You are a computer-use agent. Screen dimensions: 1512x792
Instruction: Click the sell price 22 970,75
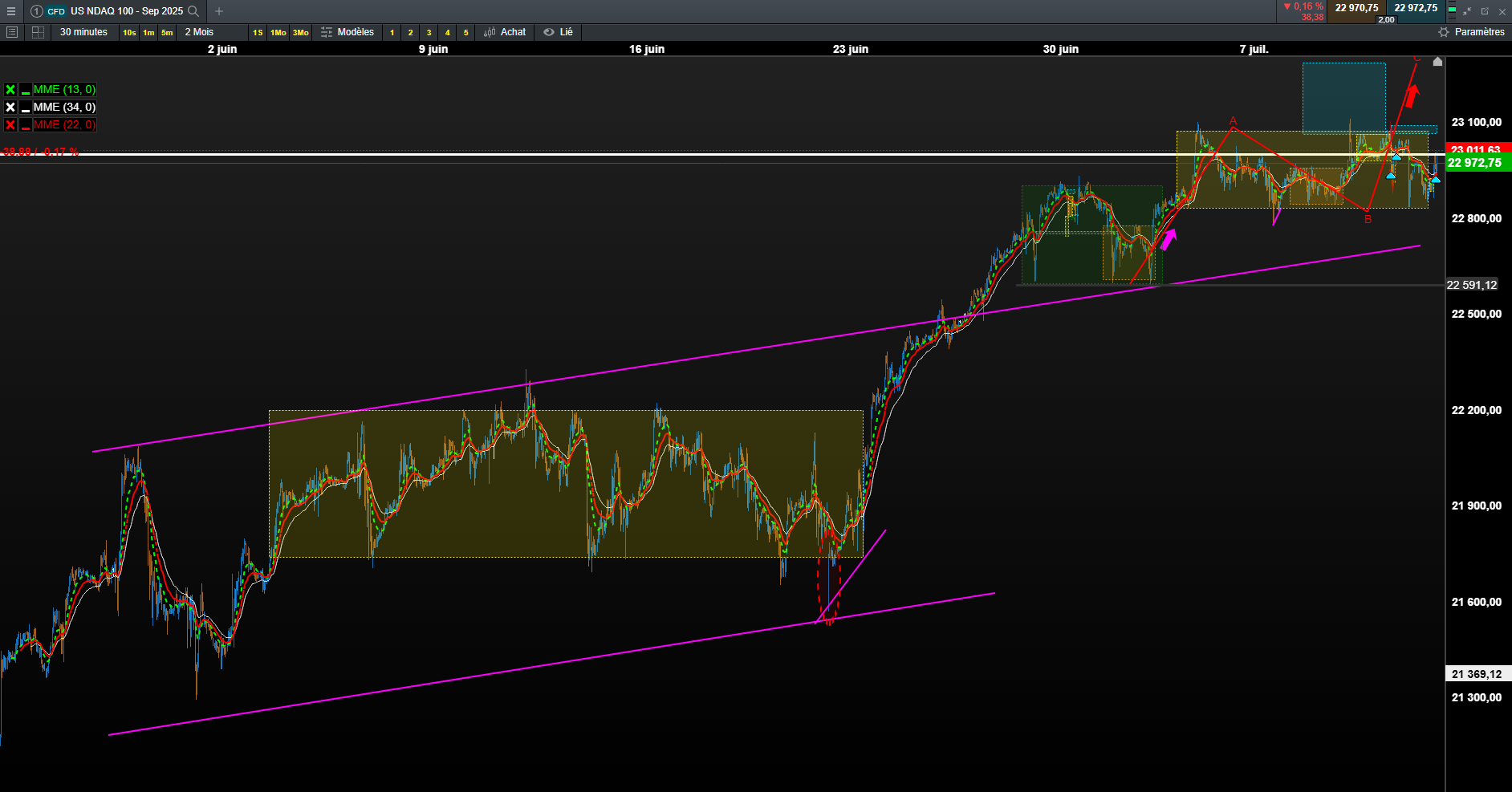(x=1356, y=8)
